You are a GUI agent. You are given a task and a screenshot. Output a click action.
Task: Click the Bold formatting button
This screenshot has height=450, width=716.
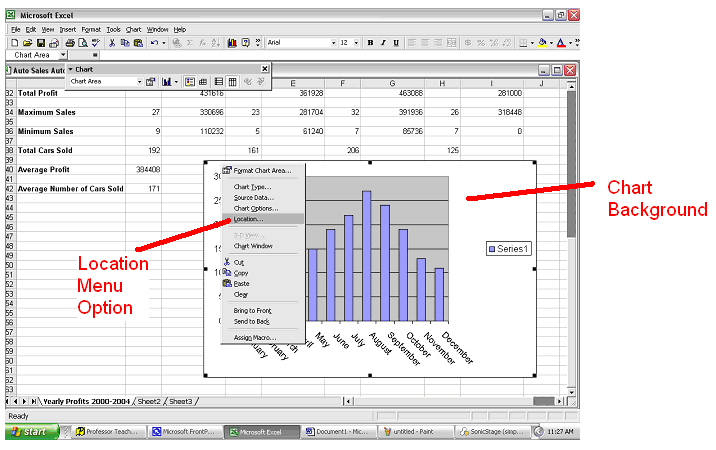click(370, 43)
